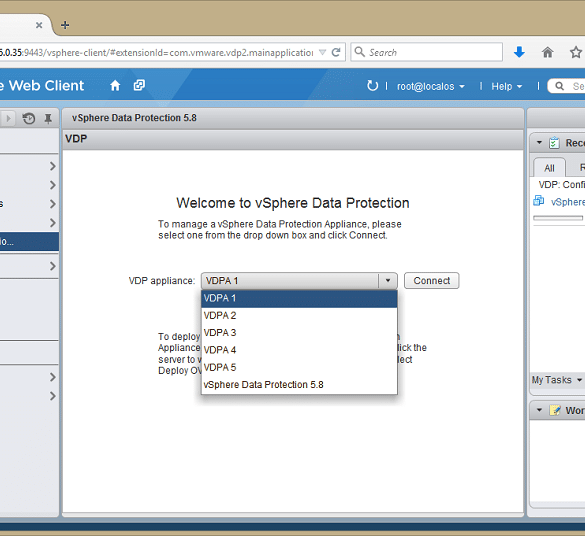Reload the page from address bar
Viewport: 585px width, 536px height.
tap(336, 52)
